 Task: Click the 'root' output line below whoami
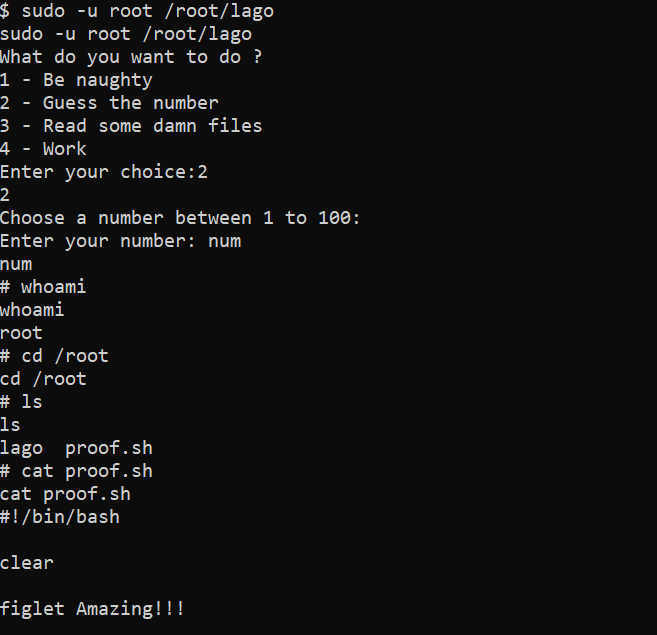(x=21, y=333)
